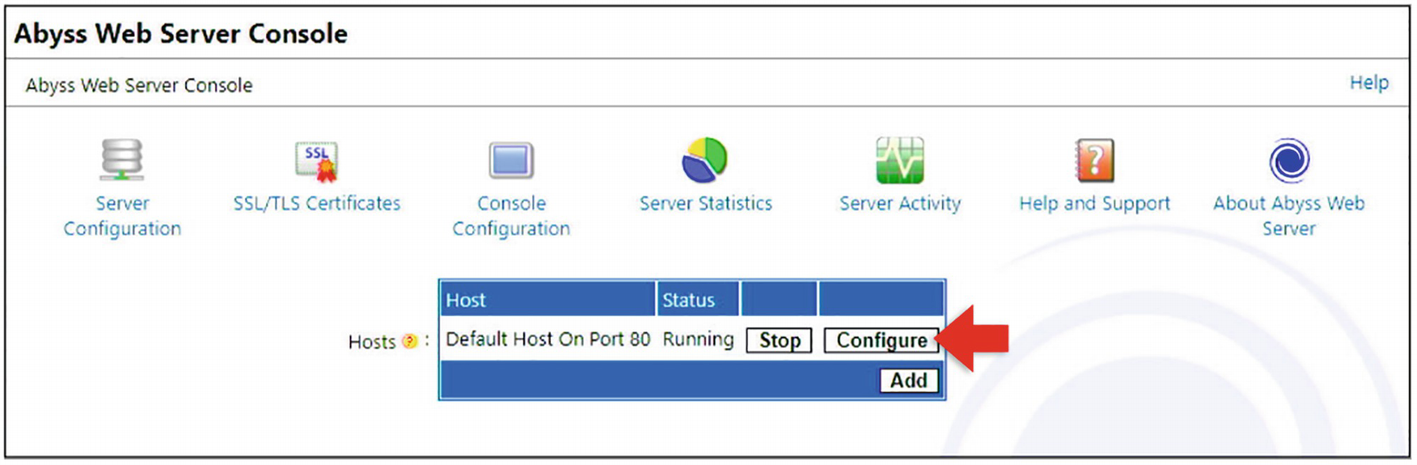Screen dimensions: 1417x465
Task: Open the Server Activity text link
Action: tap(899, 204)
